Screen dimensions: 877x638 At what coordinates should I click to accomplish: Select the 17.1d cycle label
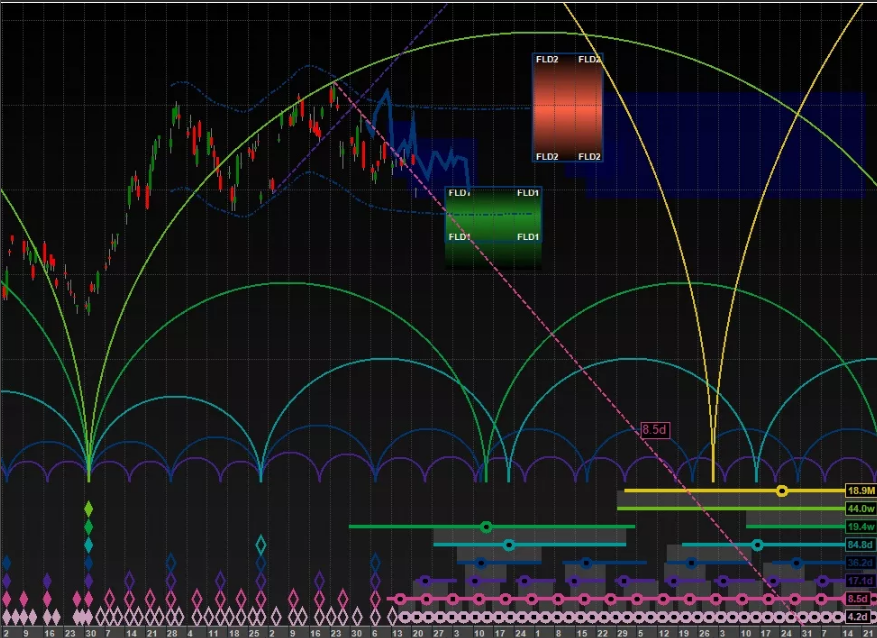click(x=861, y=581)
